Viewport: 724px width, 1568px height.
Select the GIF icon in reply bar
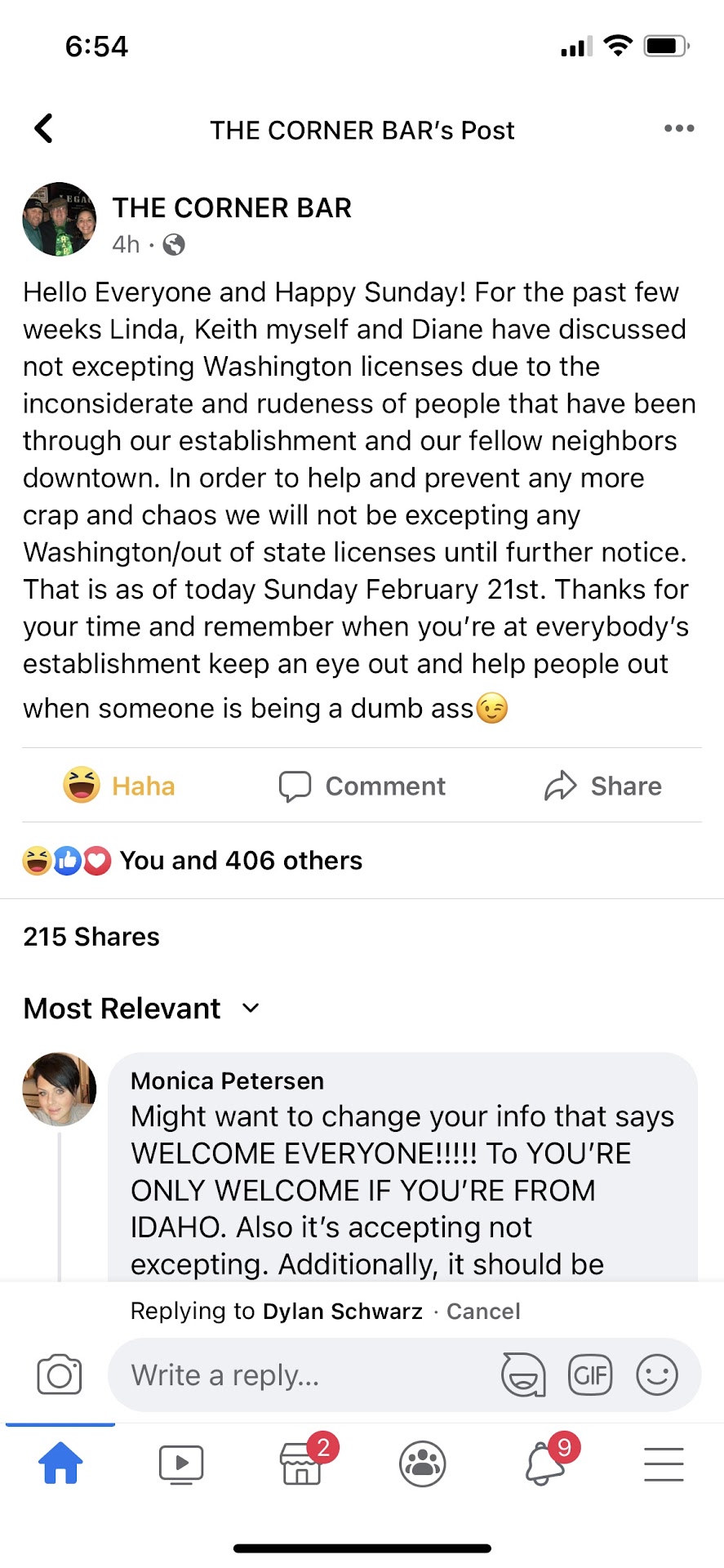590,1374
